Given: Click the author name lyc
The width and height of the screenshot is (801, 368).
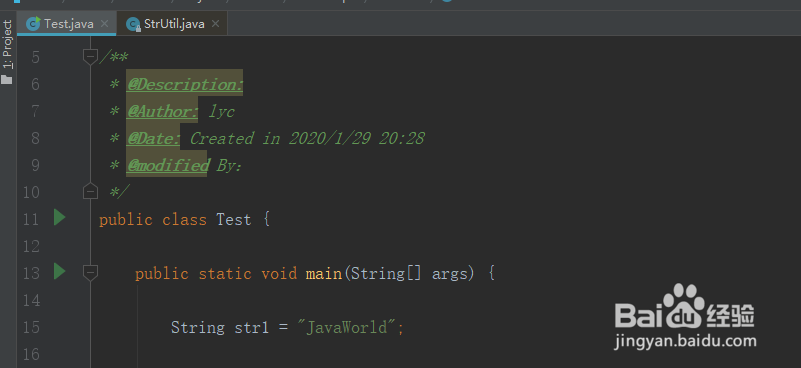Looking at the screenshot, I should coord(221,112).
